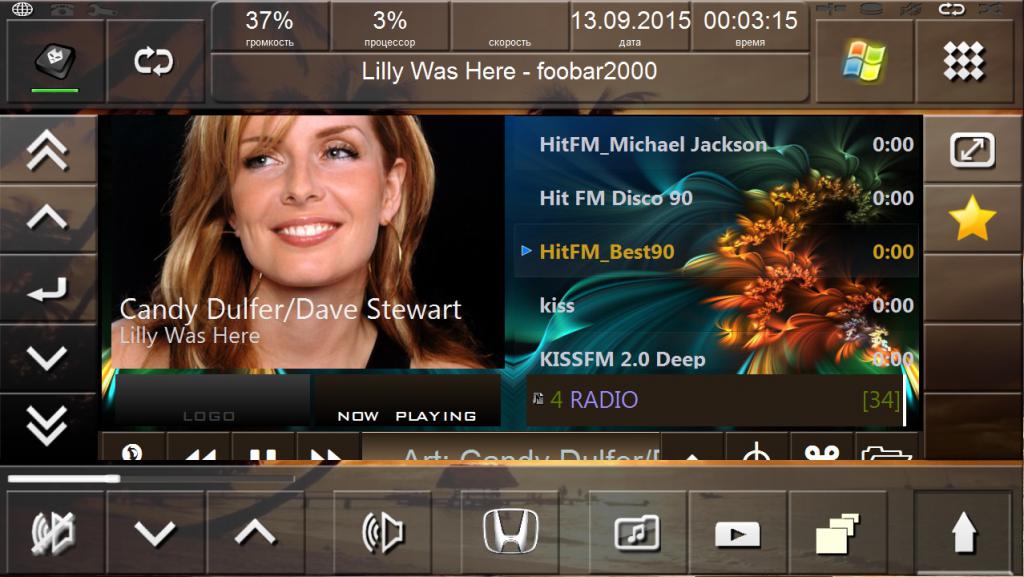Select Hit FM Disco 90 station
This screenshot has height=577, width=1024.
716,198
